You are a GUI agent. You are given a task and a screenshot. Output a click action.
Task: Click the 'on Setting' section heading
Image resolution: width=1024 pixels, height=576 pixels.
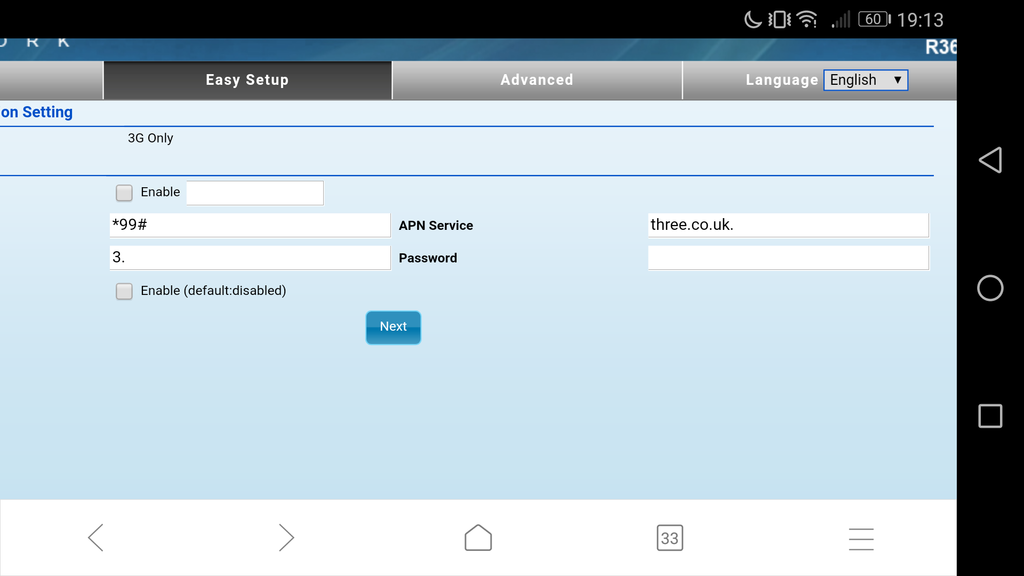[37, 112]
